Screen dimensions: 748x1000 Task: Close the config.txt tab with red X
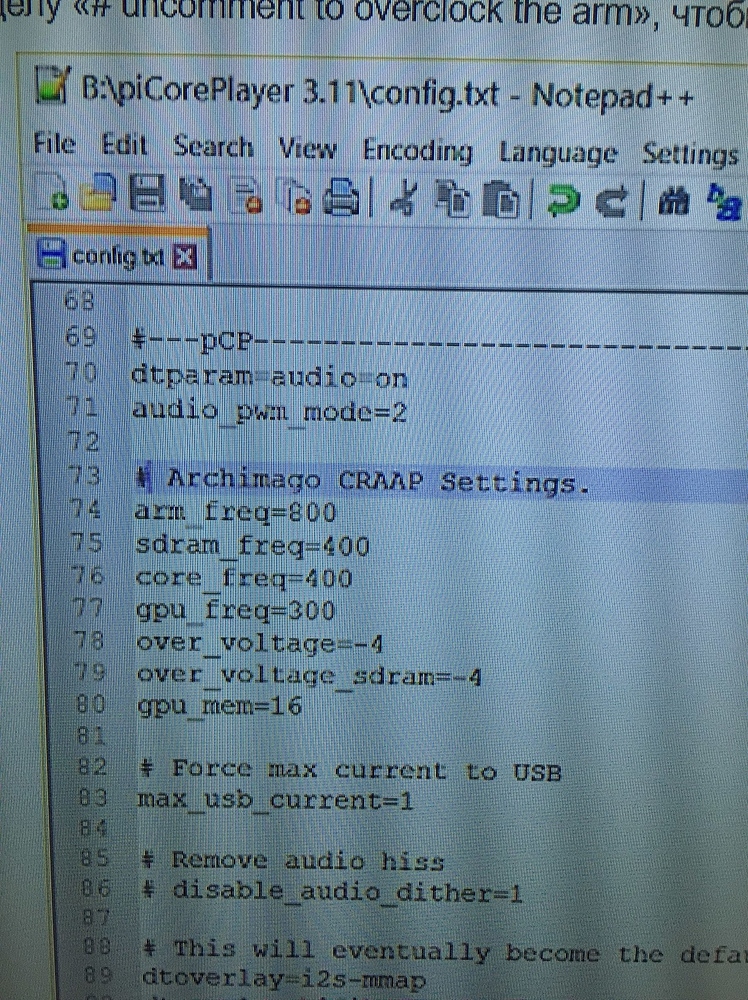(x=184, y=258)
